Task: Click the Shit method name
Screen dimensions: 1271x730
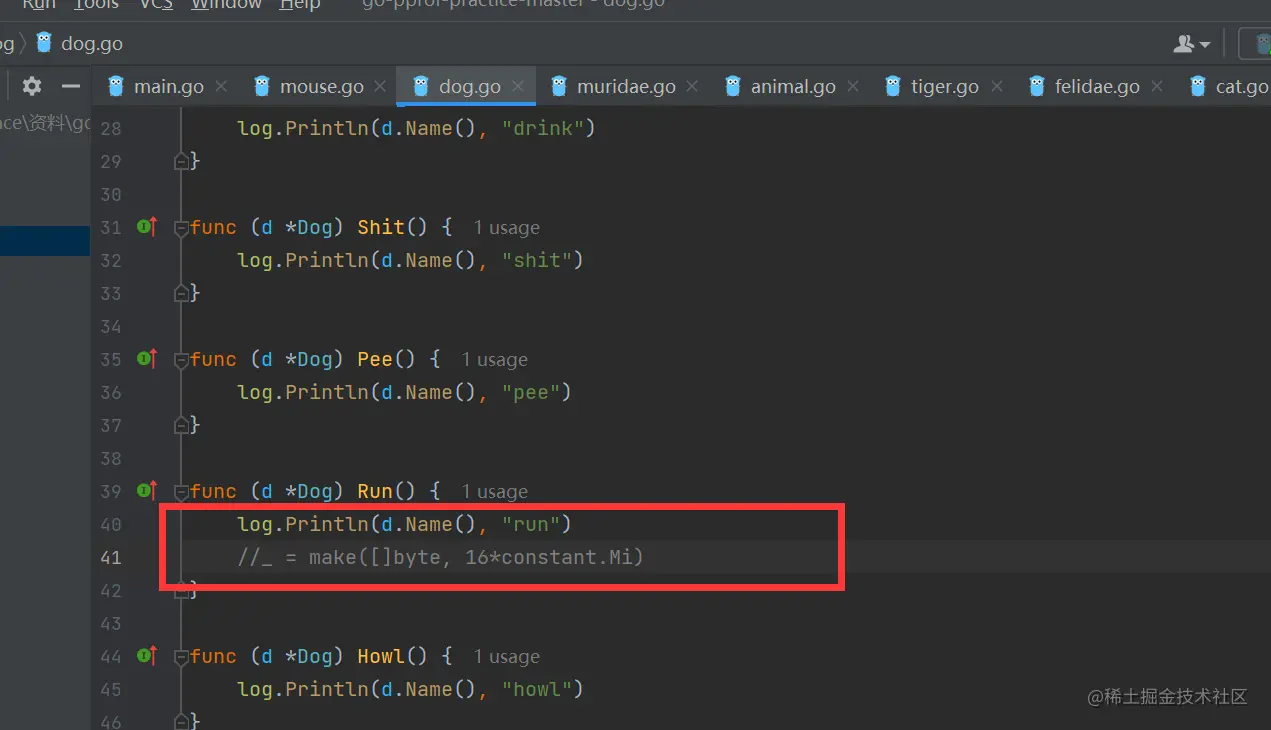Action: (381, 227)
